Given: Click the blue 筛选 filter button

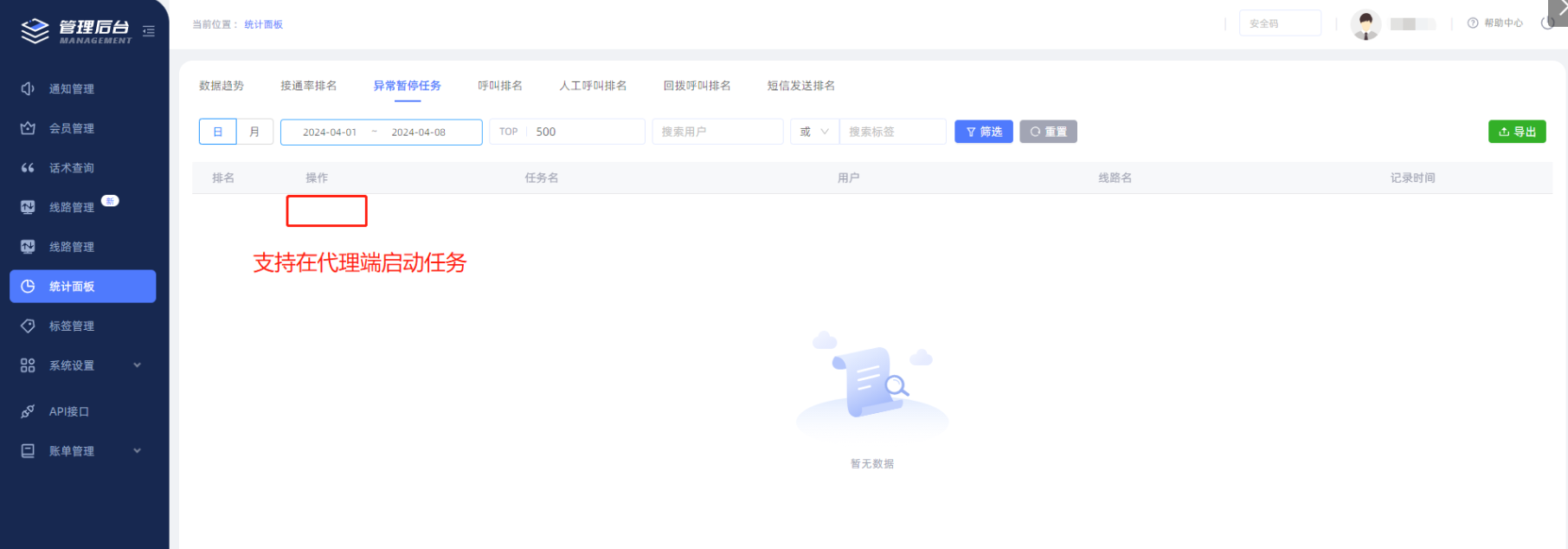Looking at the screenshot, I should [x=983, y=132].
